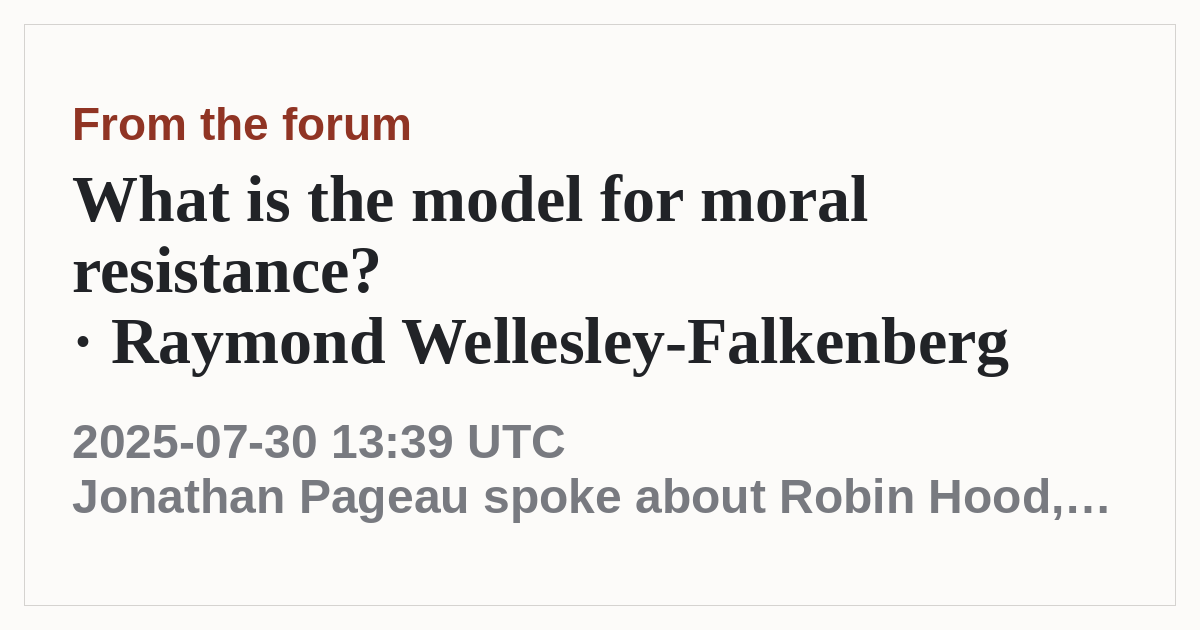Click the first name 'Raymond'
1200x630 pixels.
coord(249,342)
